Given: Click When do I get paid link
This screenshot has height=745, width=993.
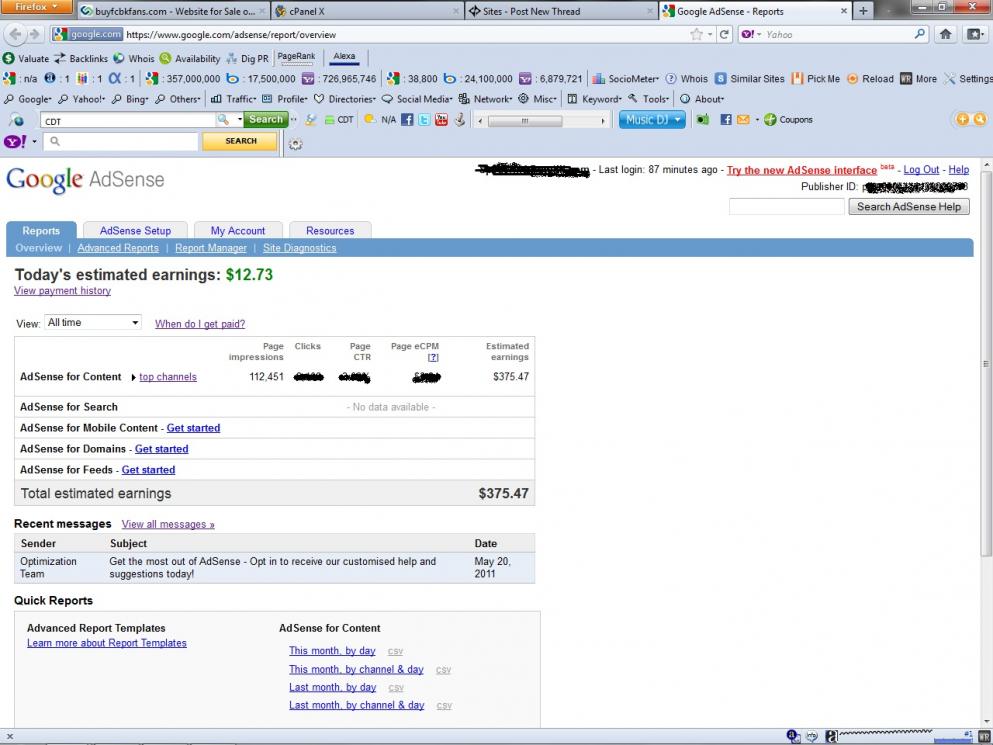Looking at the screenshot, I should (199, 324).
